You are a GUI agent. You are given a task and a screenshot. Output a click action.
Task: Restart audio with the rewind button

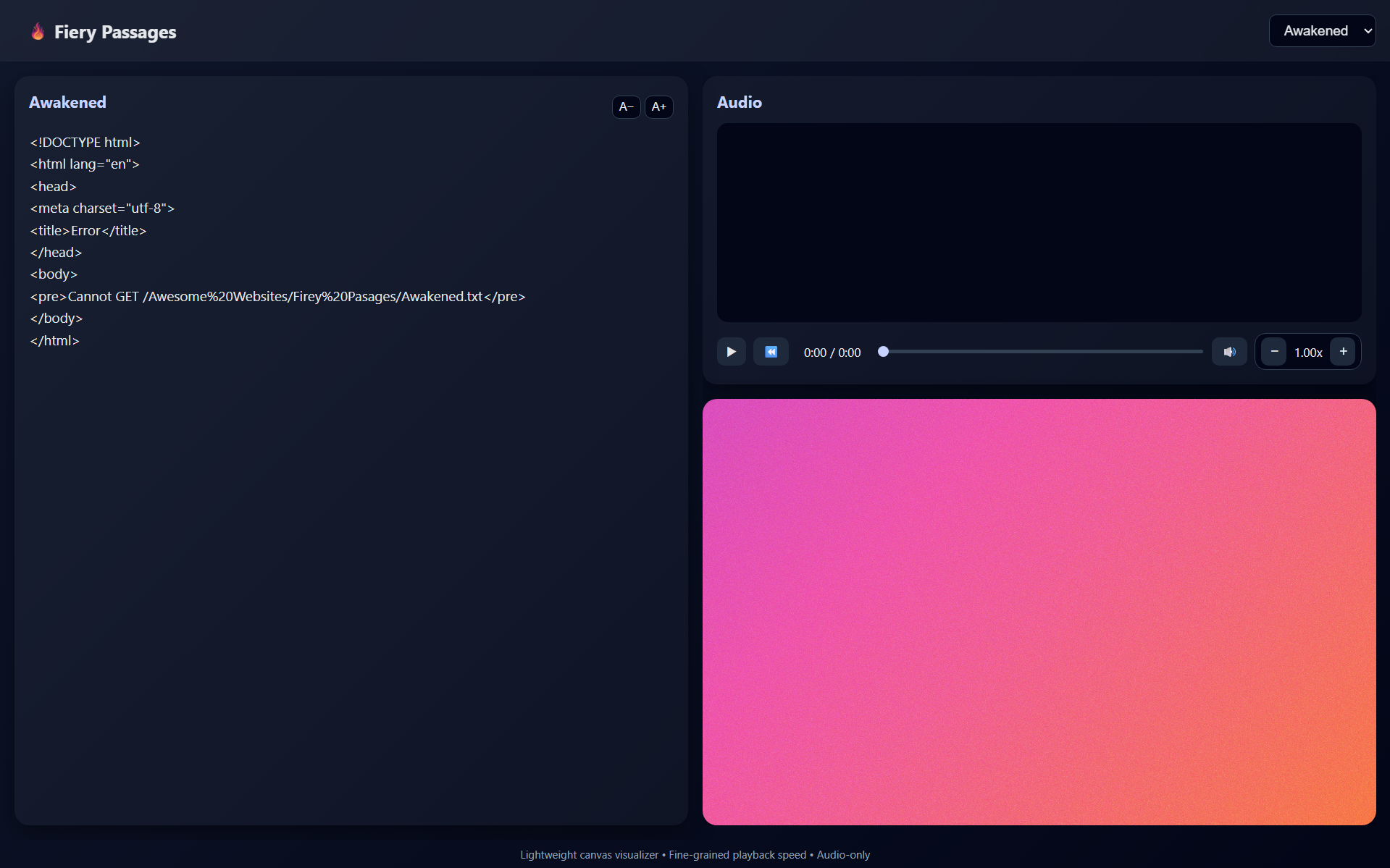(771, 352)
